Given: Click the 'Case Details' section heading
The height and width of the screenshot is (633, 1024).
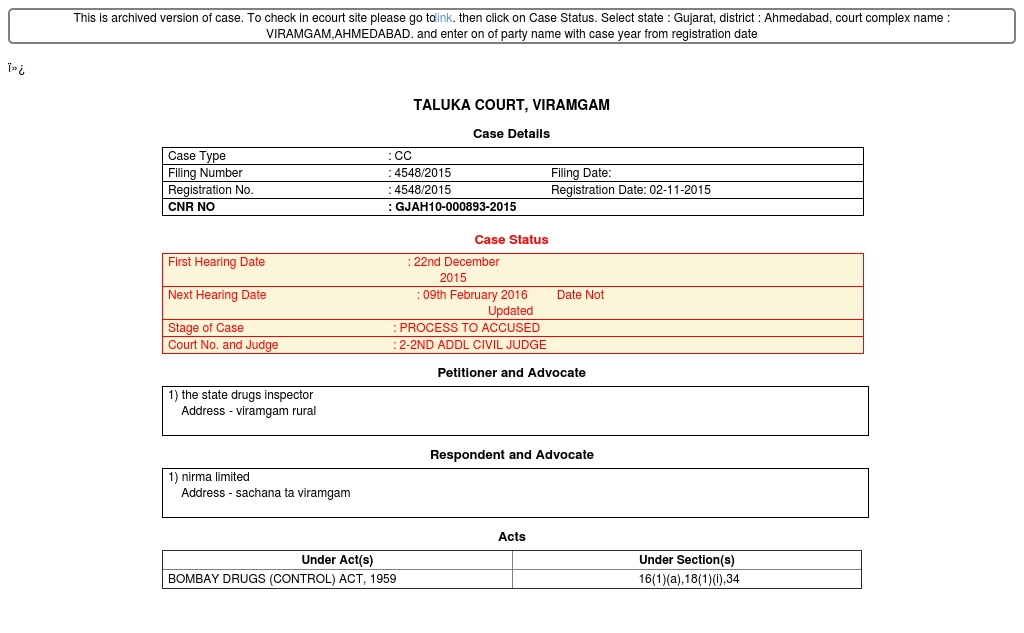Looking at the screenshot, I should (x=511, y=134).
